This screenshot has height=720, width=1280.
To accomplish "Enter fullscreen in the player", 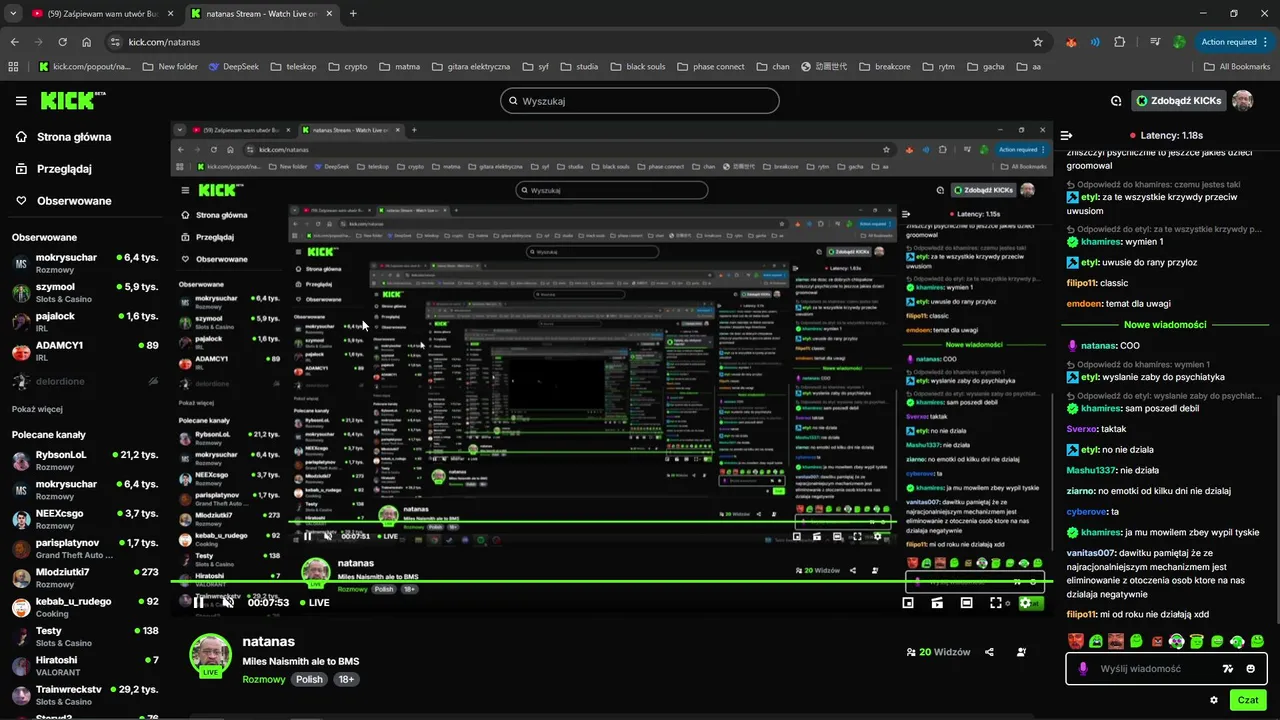I will pyautogui.click(x=996, y=603).
